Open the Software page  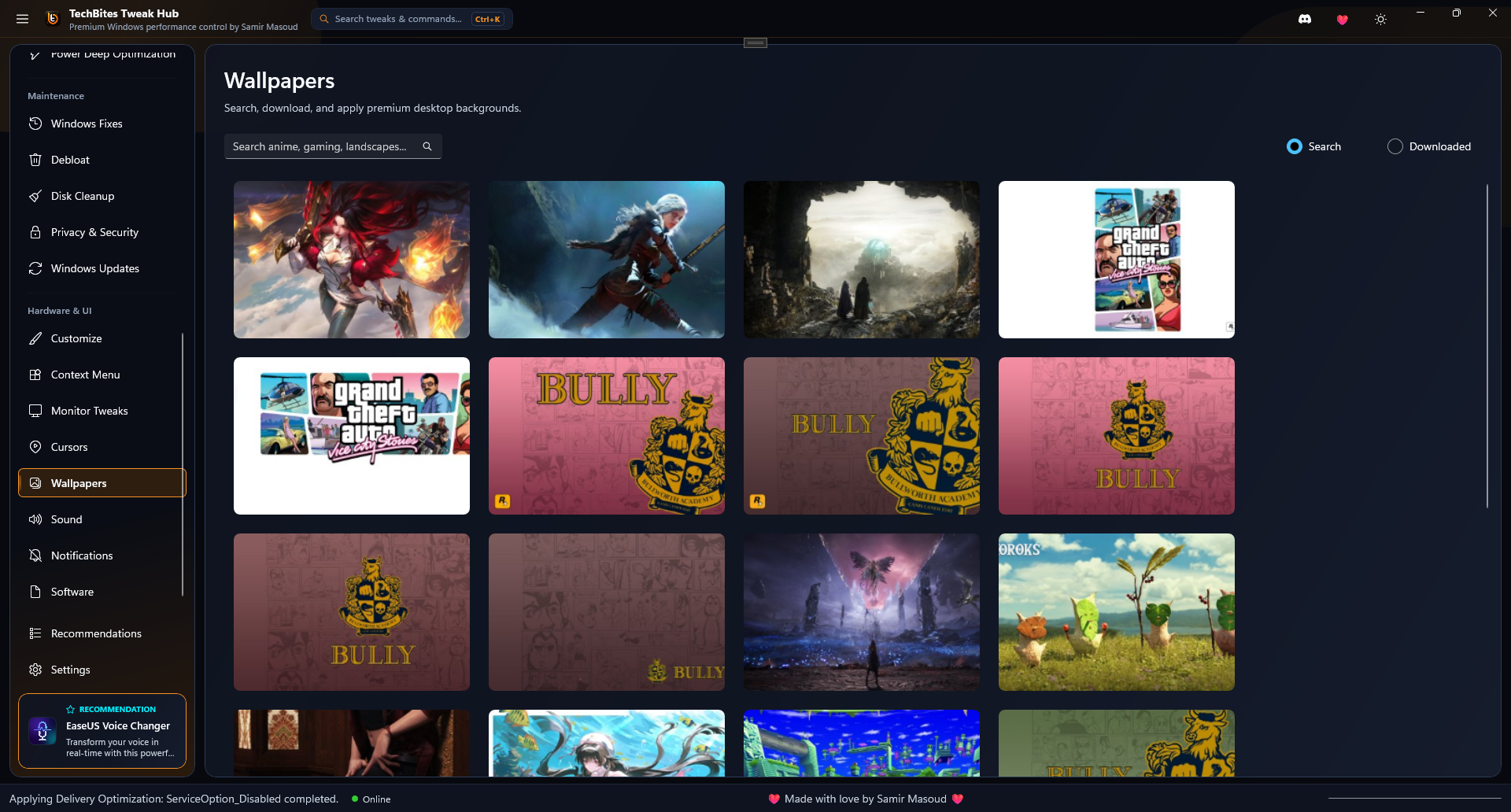click(x=102, y=592)
